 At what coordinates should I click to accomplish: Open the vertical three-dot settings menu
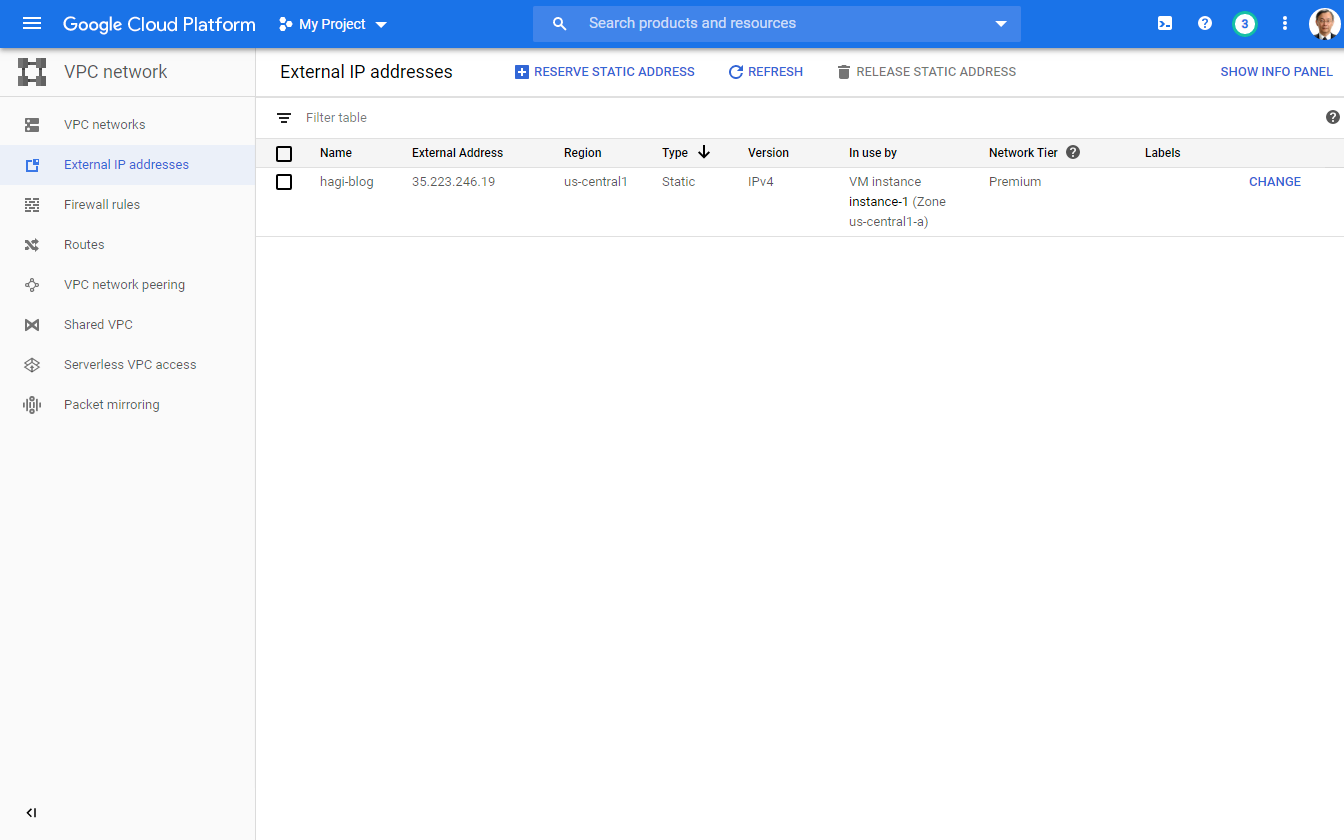point(1285,24)
